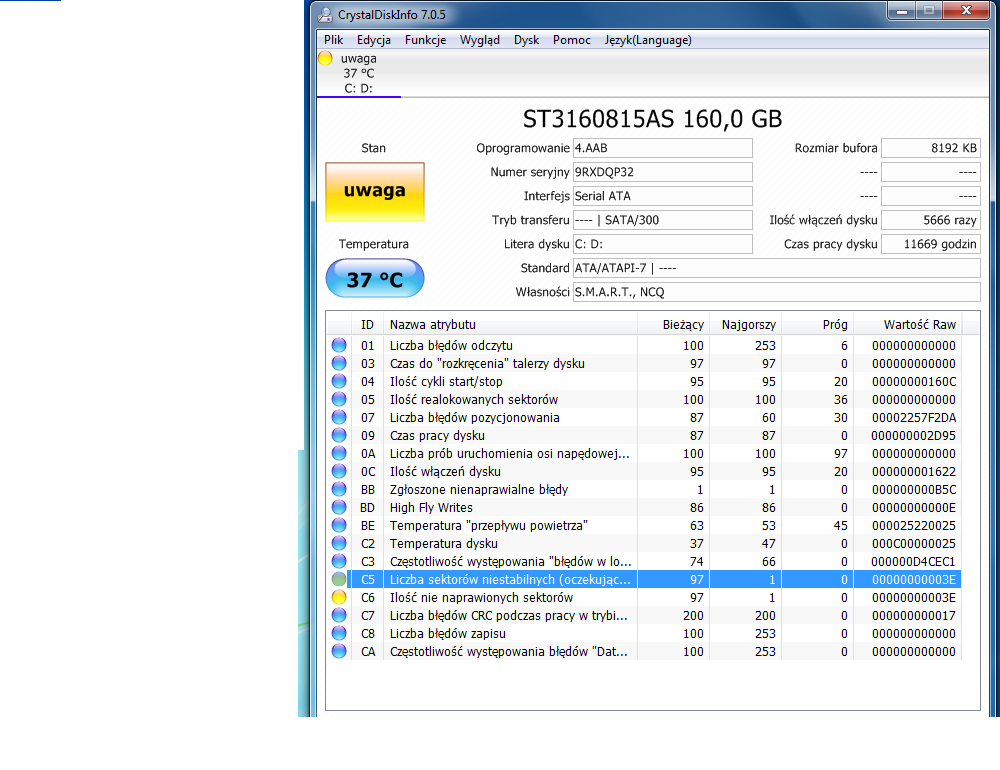Select the Temperatura dysku row
The image size is (1000, 770).
coord(644,544)
